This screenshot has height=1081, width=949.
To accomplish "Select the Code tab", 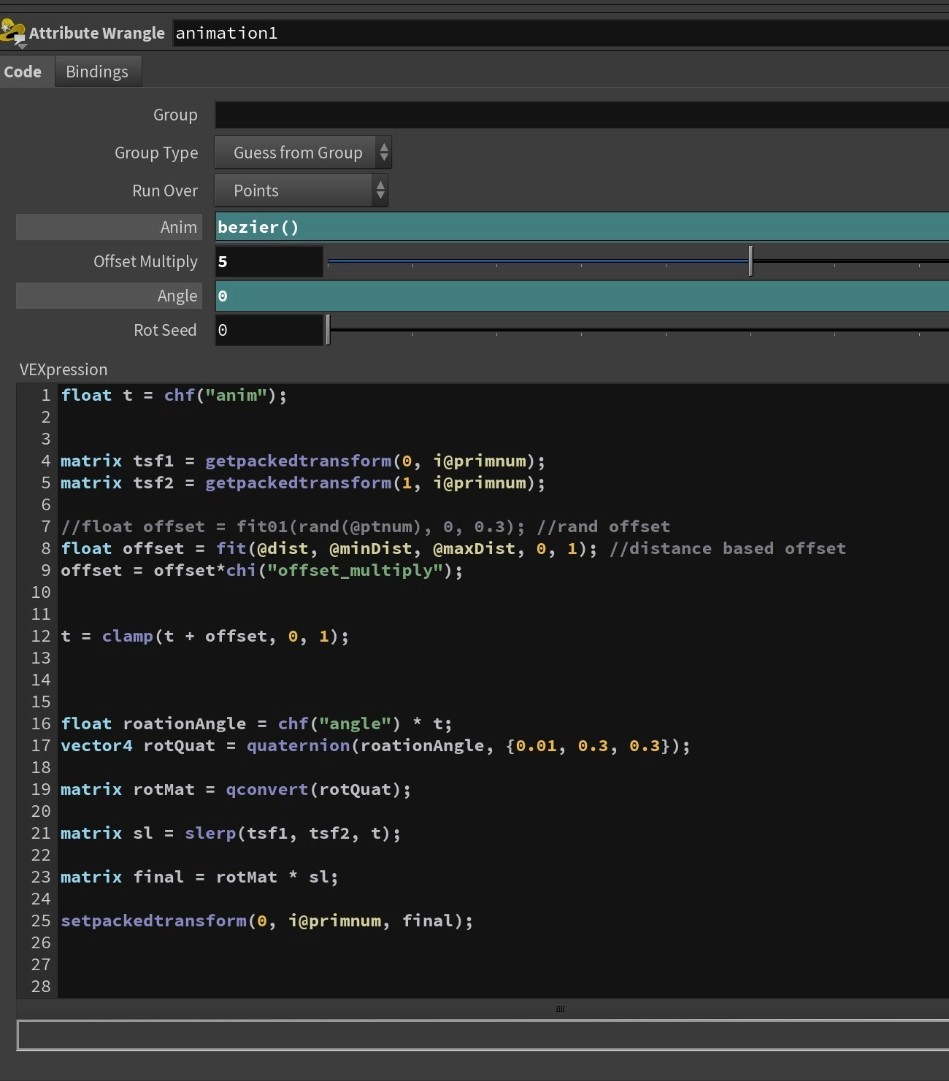I will coord(25,71).
